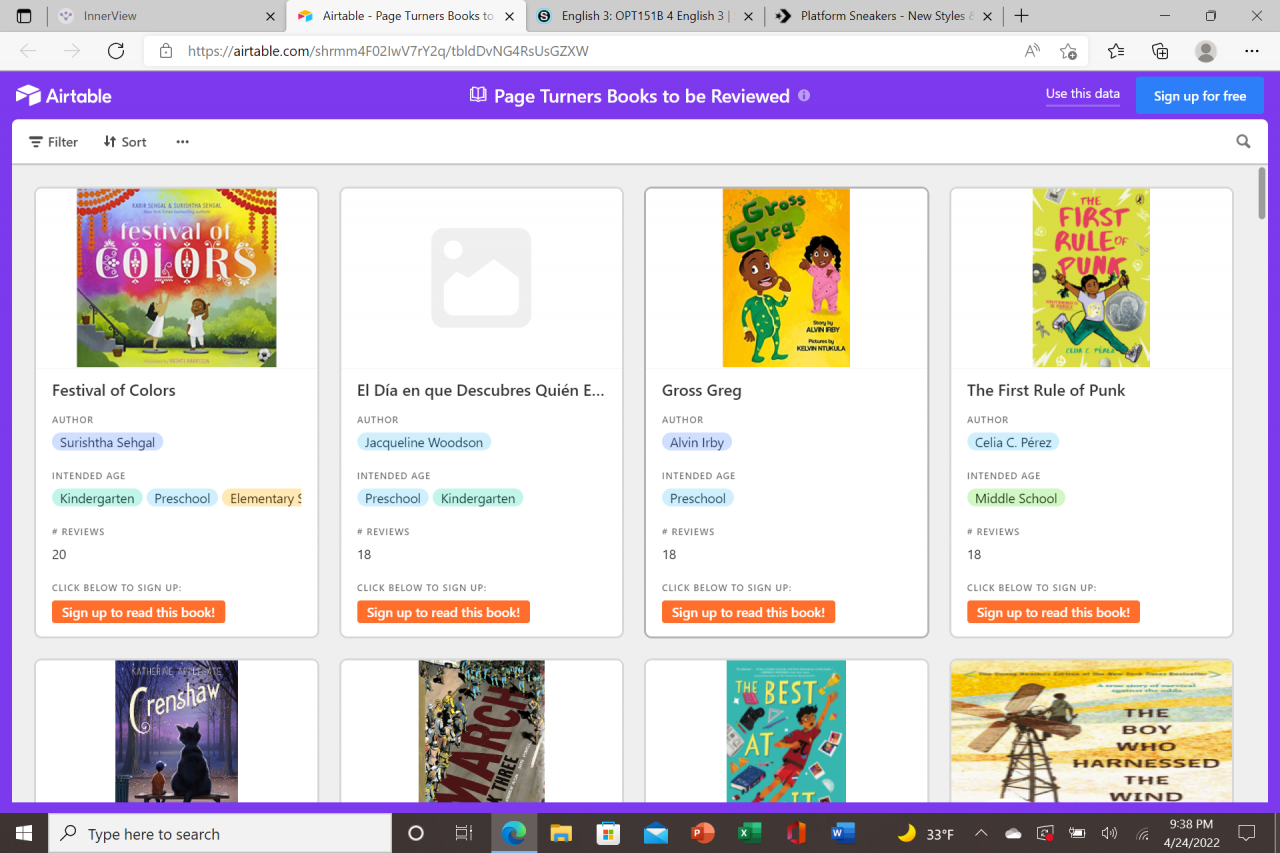Click the Middle School age tag
This screenshot has height=853, width=1280.
(x=1016, y=498)
